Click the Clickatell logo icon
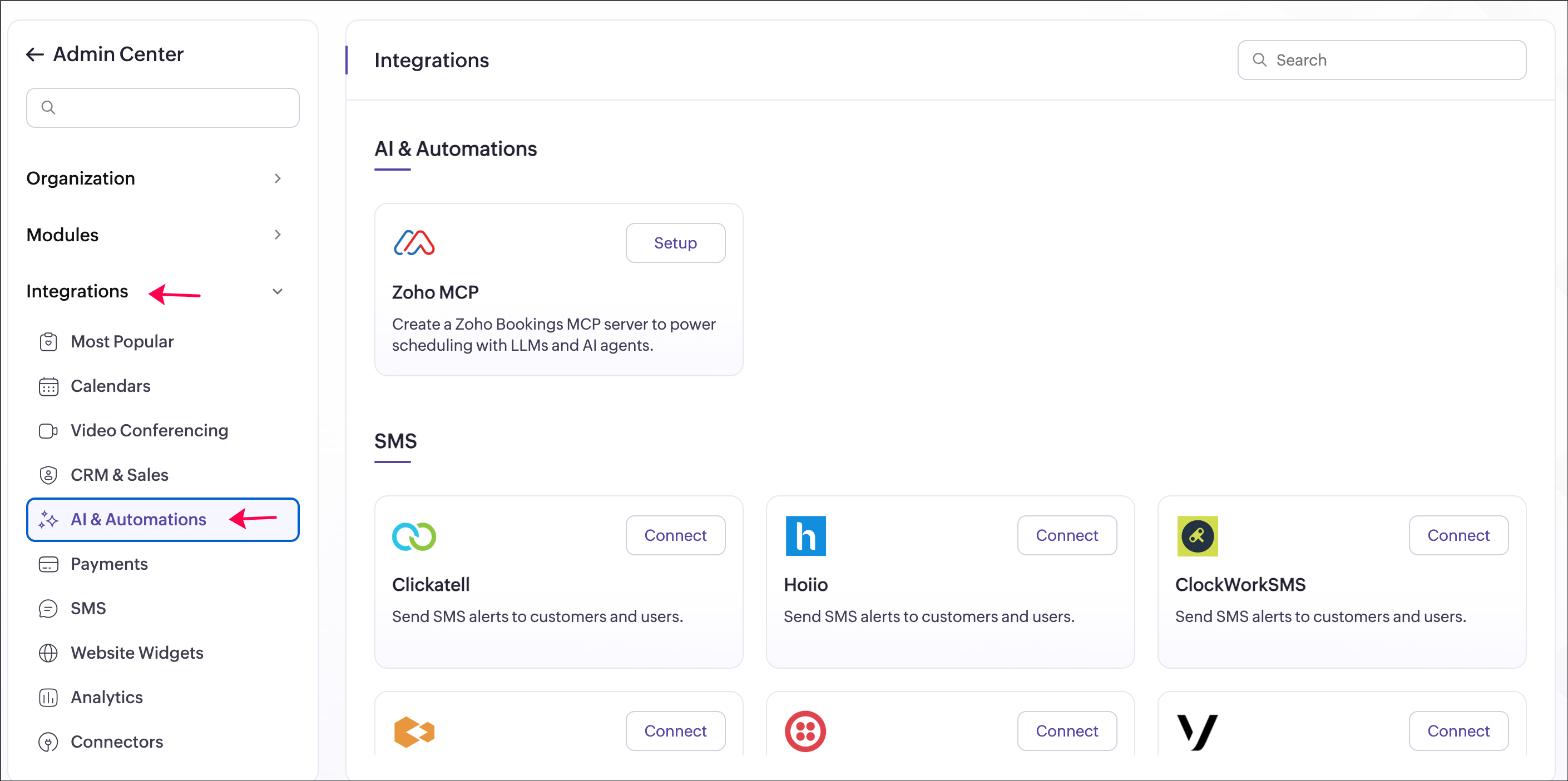 click(414, 536)
